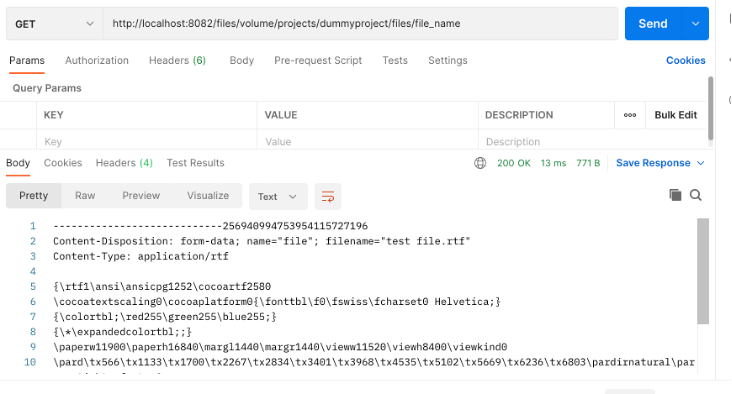Click the network globe icon

[x=480, y=163]
